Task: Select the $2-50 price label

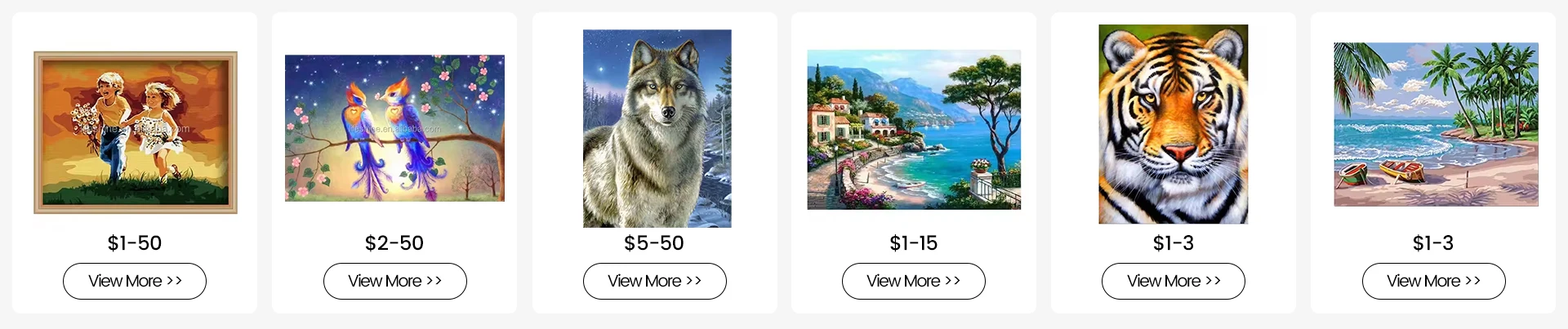Action: click(394, 243)
